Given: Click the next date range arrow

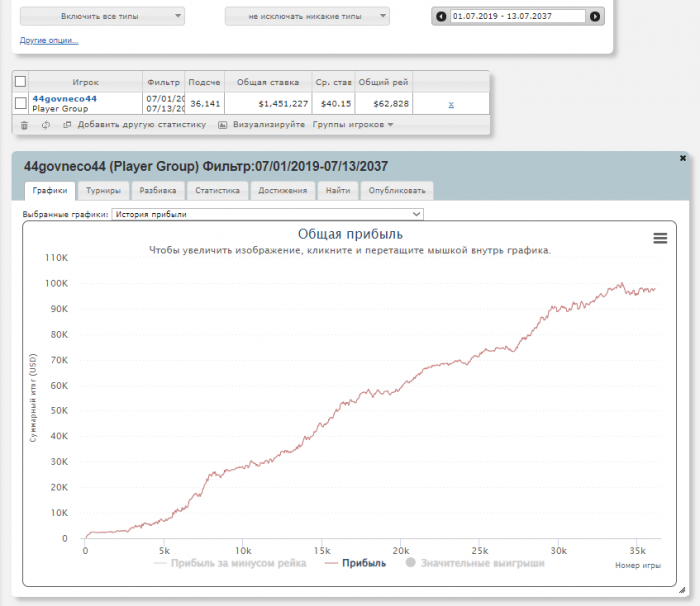Looking at the screenshot, I should [595, 16].
